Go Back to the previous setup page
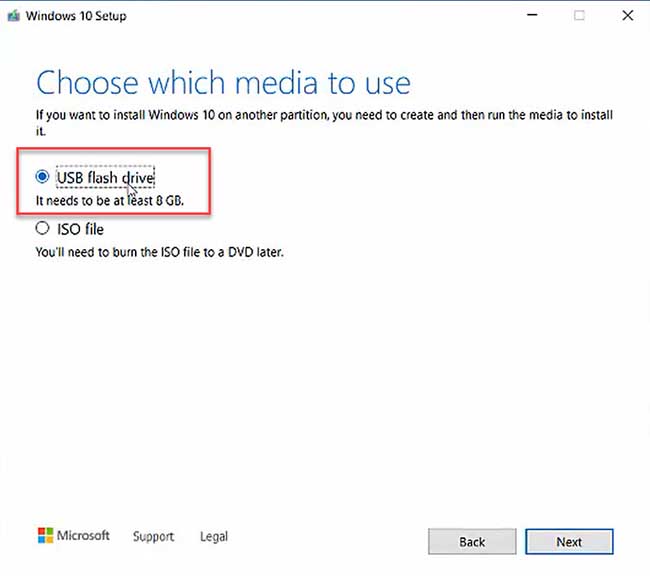This screenshot has height=576, width=650. (472, 542)
